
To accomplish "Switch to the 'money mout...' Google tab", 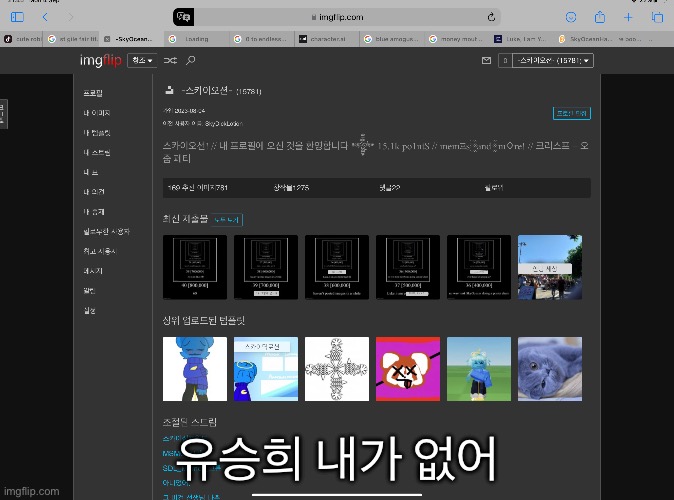I will tap(457, 39).
